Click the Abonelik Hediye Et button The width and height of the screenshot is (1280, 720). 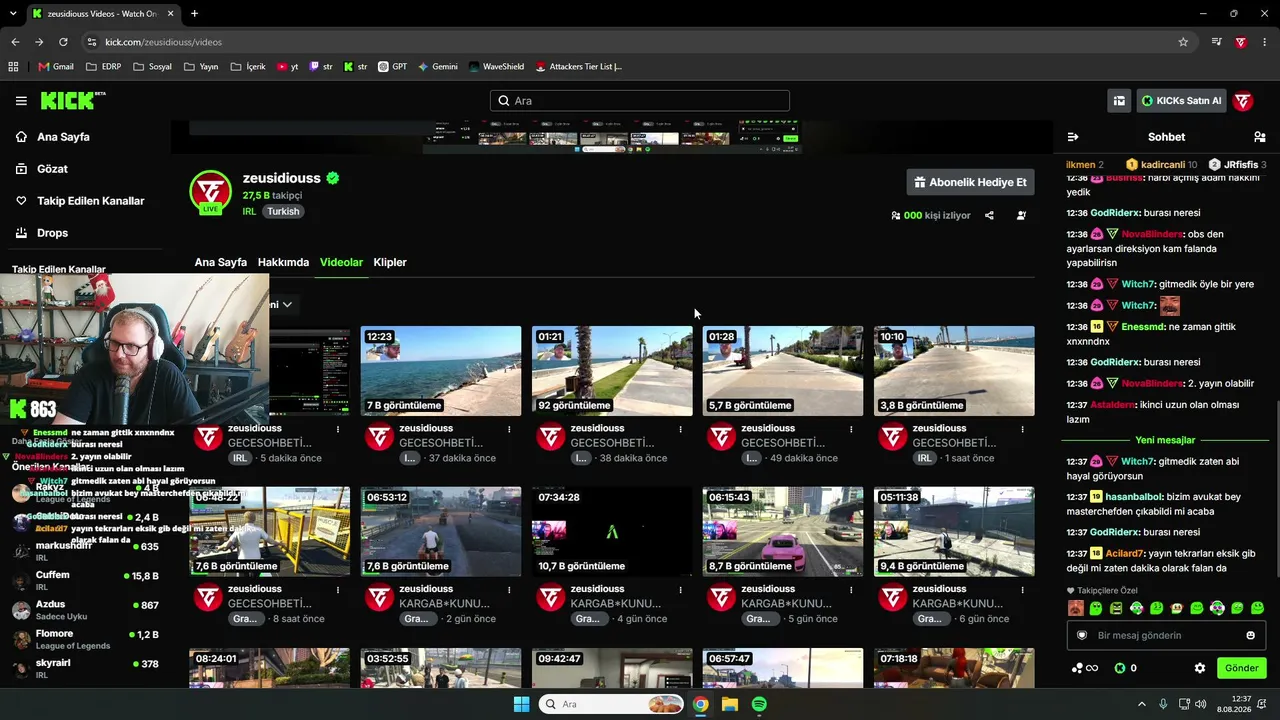tap(970, 182)
